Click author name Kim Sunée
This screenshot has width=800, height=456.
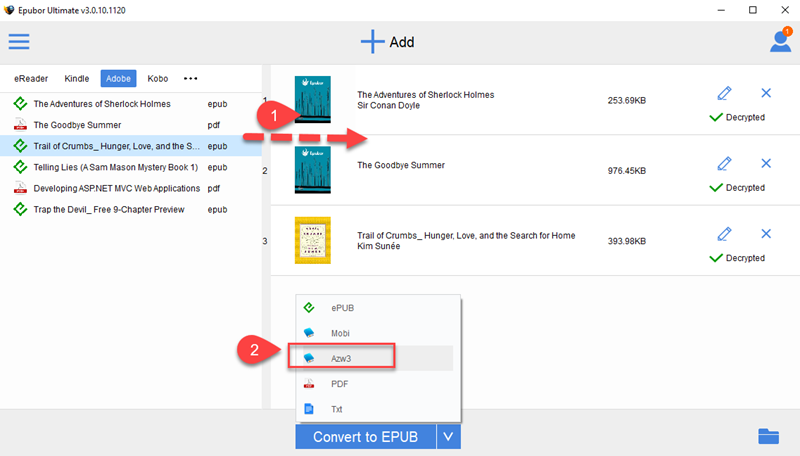[x=378, y=246]
